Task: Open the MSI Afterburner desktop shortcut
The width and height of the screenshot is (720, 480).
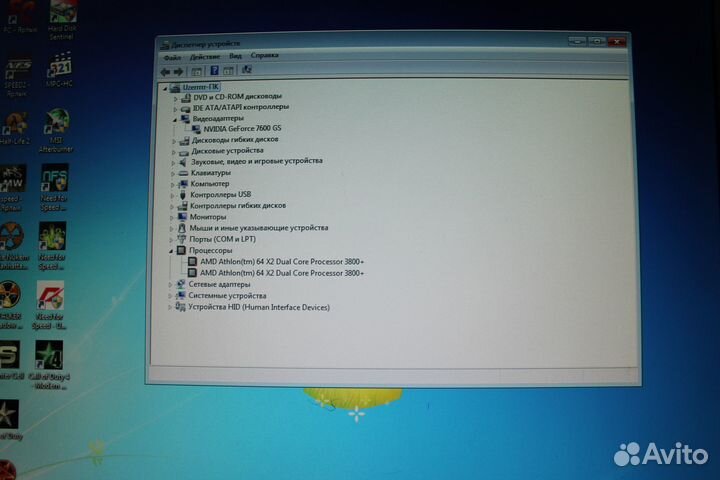Action: [56, 131]
